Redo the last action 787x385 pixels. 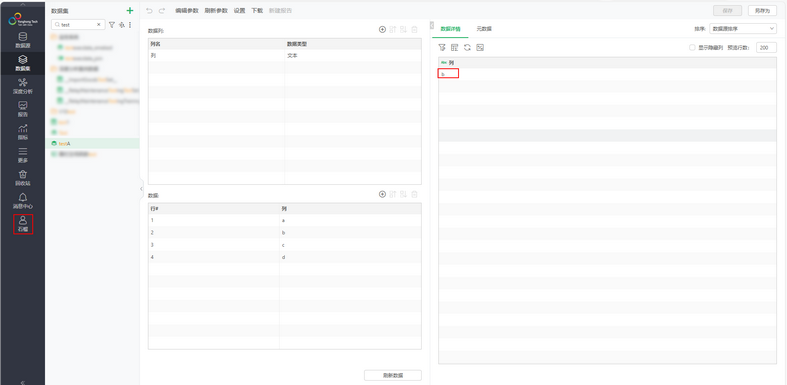pos(162,11)
